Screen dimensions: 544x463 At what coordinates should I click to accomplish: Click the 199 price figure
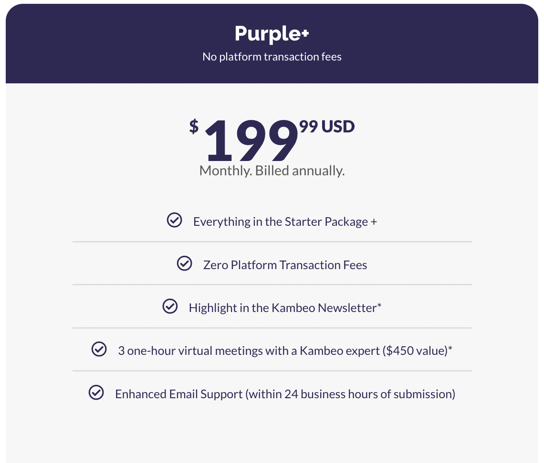click(252, 140)
